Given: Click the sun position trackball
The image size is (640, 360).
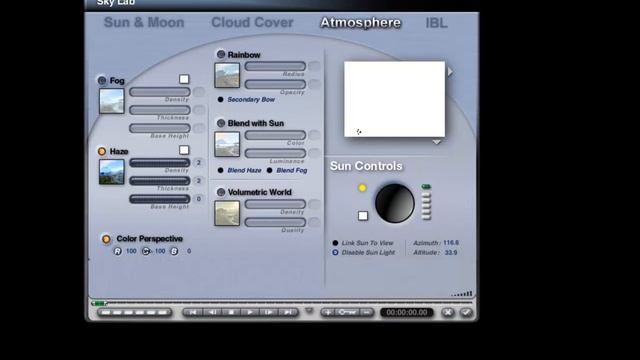Looking at the screenshot, I should 394,203.
